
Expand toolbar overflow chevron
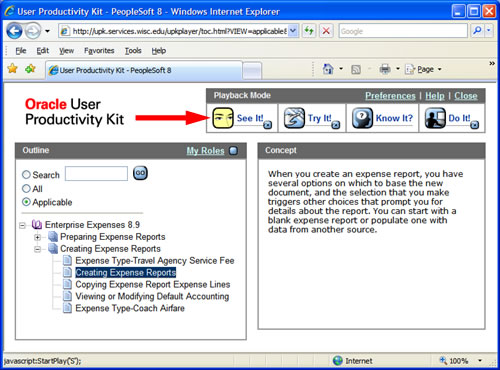coord(491,63)
